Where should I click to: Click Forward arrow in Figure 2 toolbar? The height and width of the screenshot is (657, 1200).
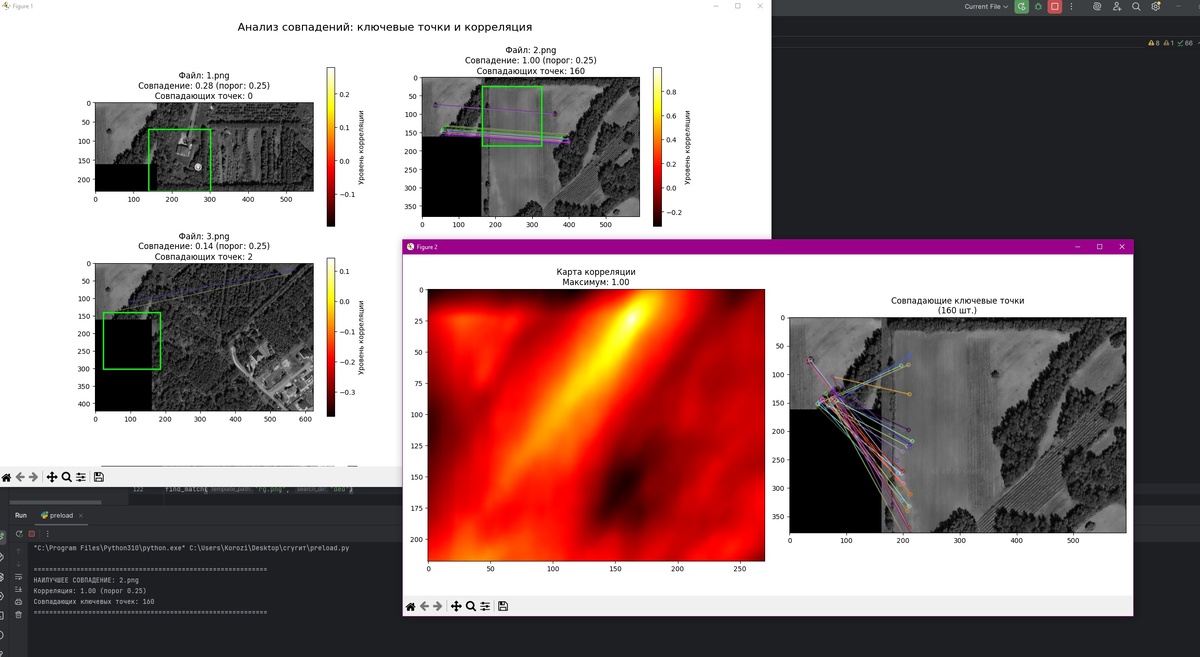[x=437, y=606]
